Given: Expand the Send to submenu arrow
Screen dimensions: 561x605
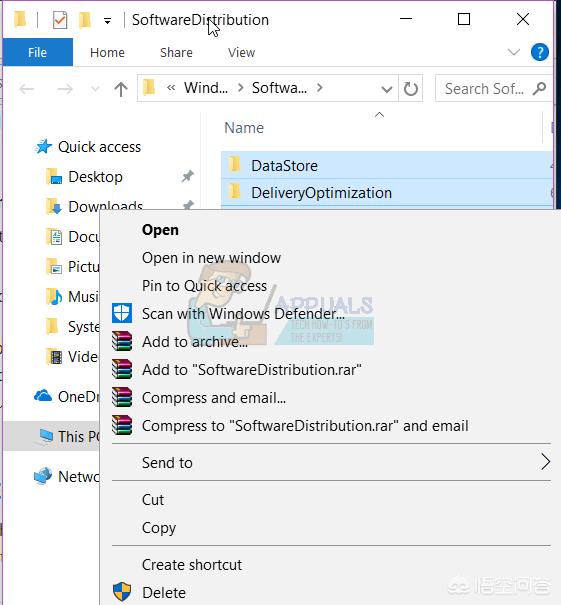Looking at the screenshot, I should coord(545,462).
